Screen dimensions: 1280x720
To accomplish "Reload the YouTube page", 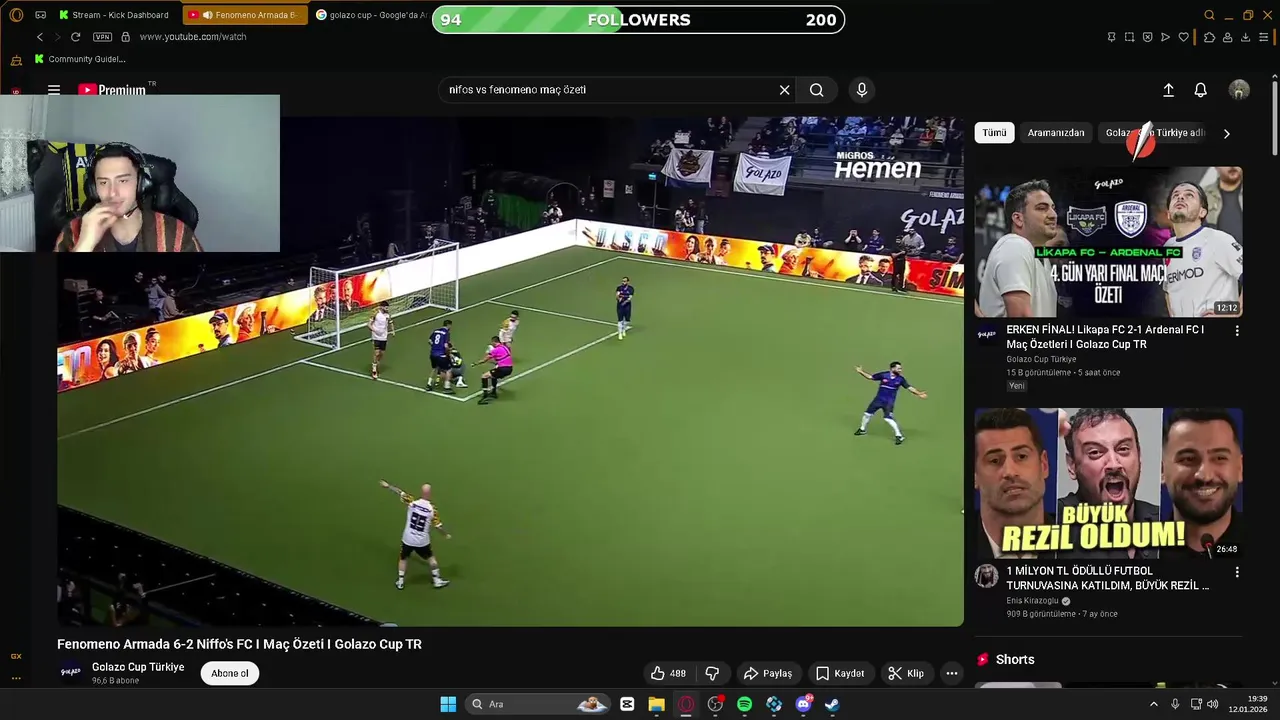I will 75,37.
